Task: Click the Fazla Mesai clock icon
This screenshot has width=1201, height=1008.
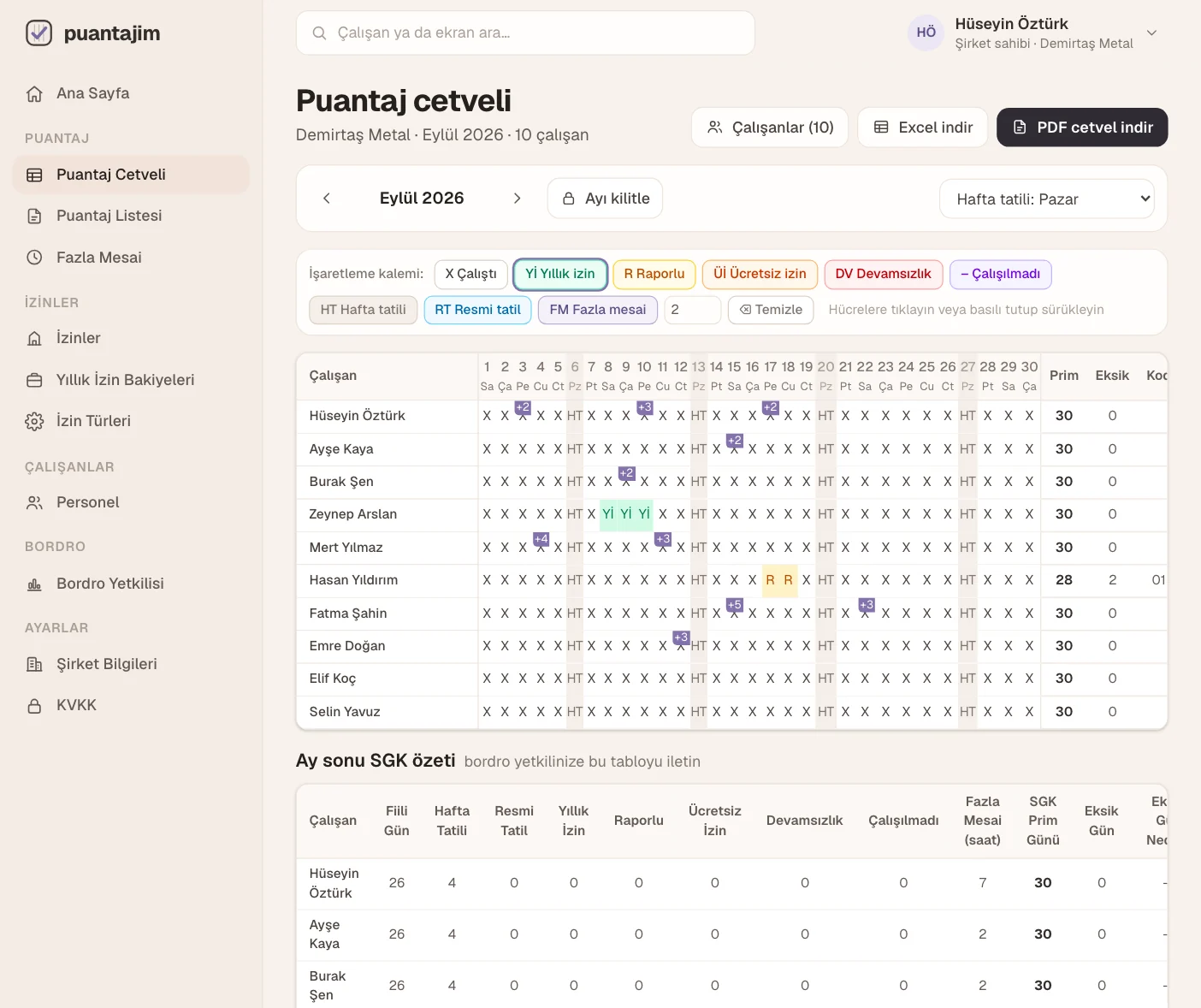Action: [x=34, y=258]
